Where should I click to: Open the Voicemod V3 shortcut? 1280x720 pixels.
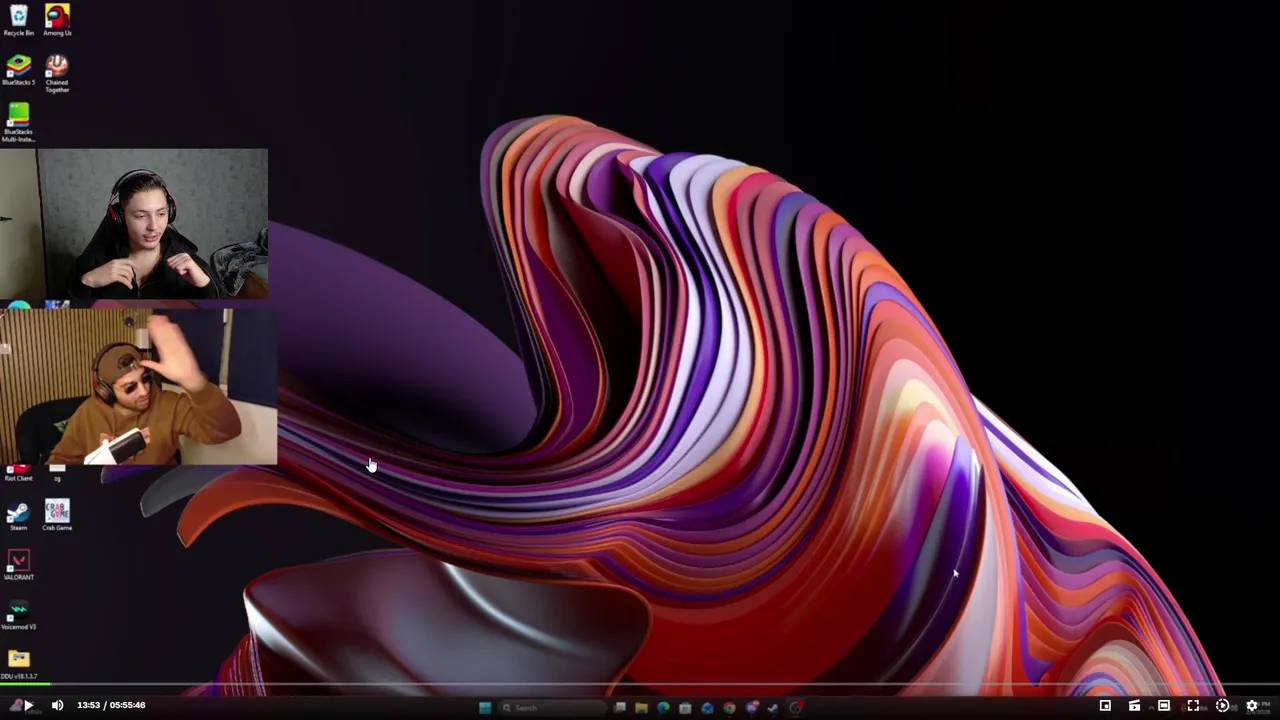point(19,615)
